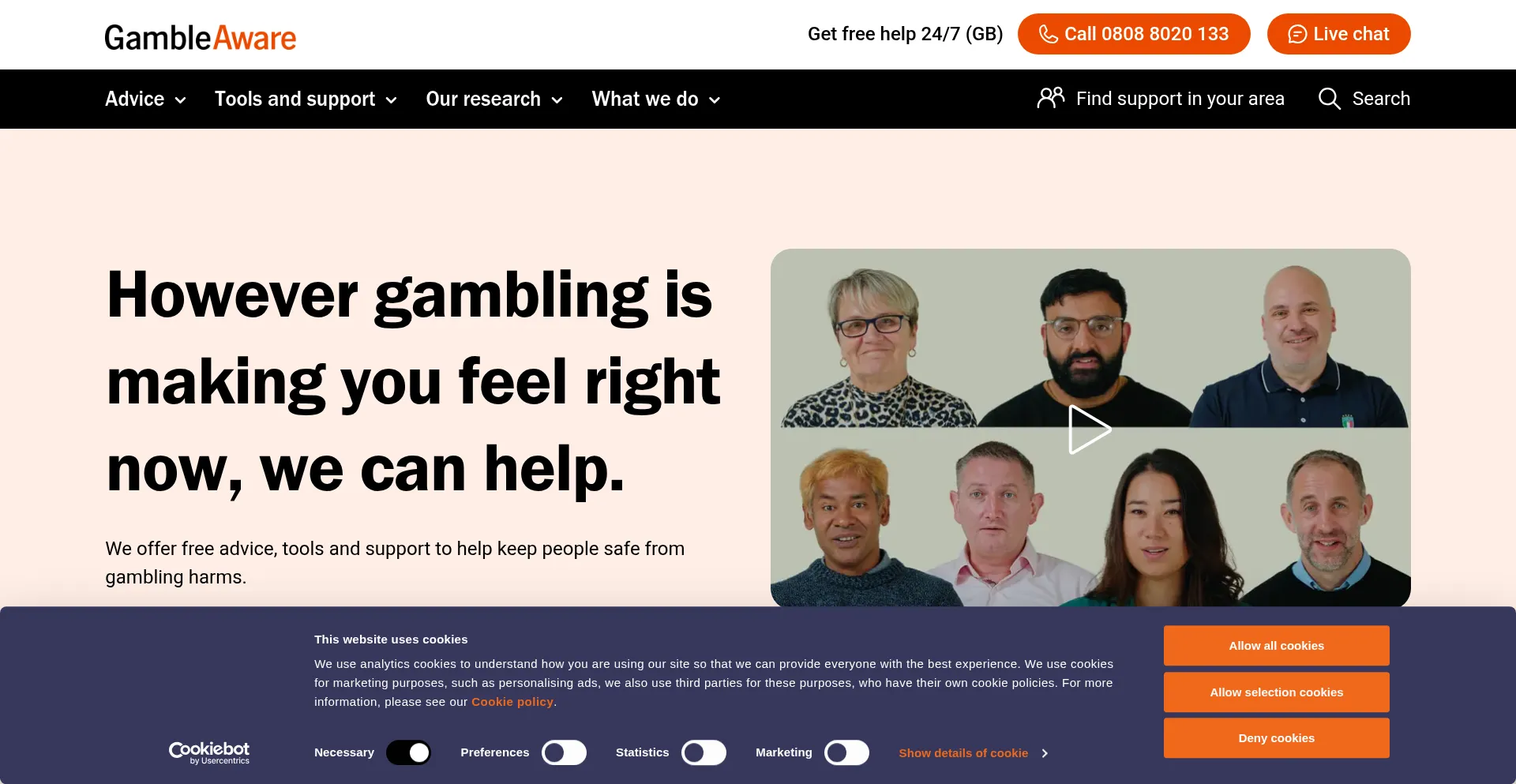The width and height of the screenshot is (1516, 784).
Task: Expand the Our research menu
Action: click(494, 99)
